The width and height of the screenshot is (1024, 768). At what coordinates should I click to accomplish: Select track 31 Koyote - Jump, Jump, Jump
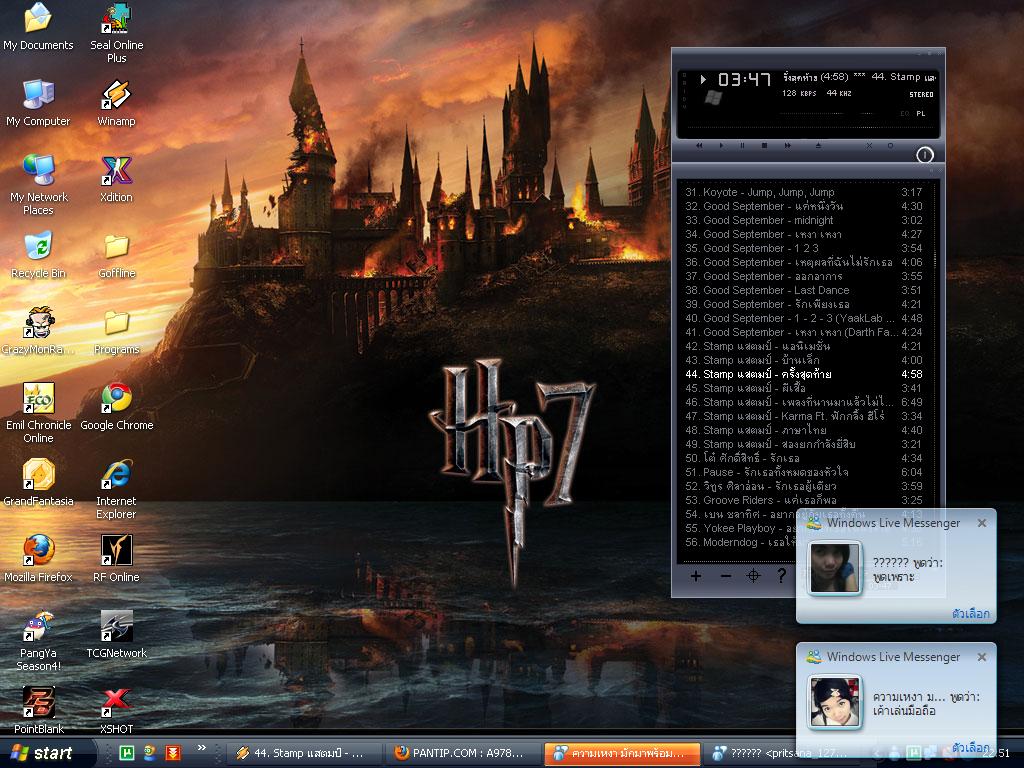[x=804, y=192]
